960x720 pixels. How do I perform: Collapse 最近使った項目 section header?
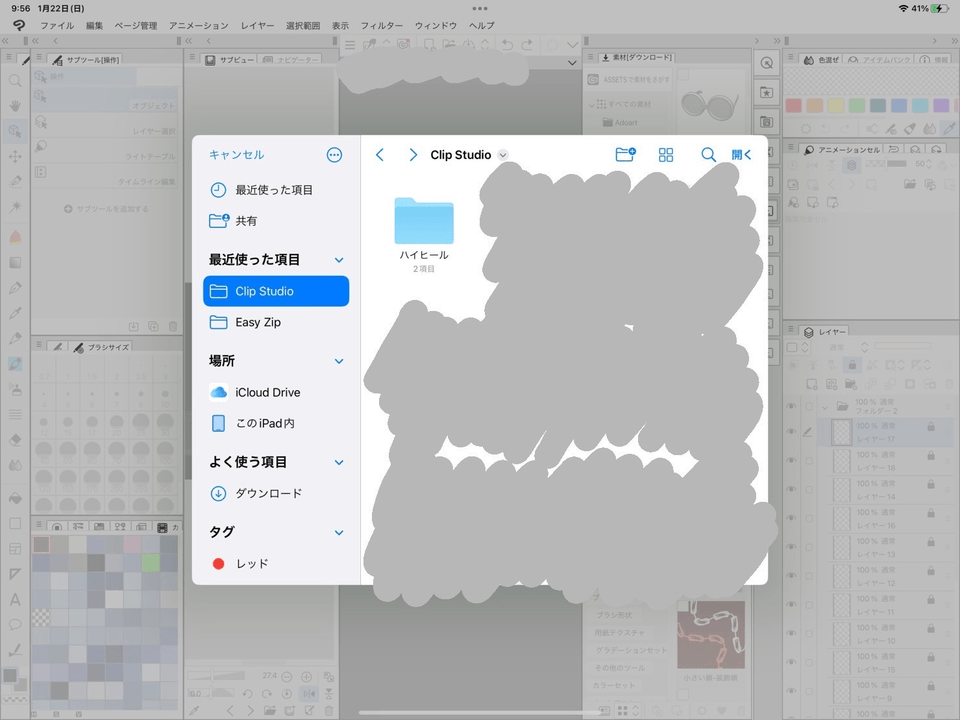339,260
